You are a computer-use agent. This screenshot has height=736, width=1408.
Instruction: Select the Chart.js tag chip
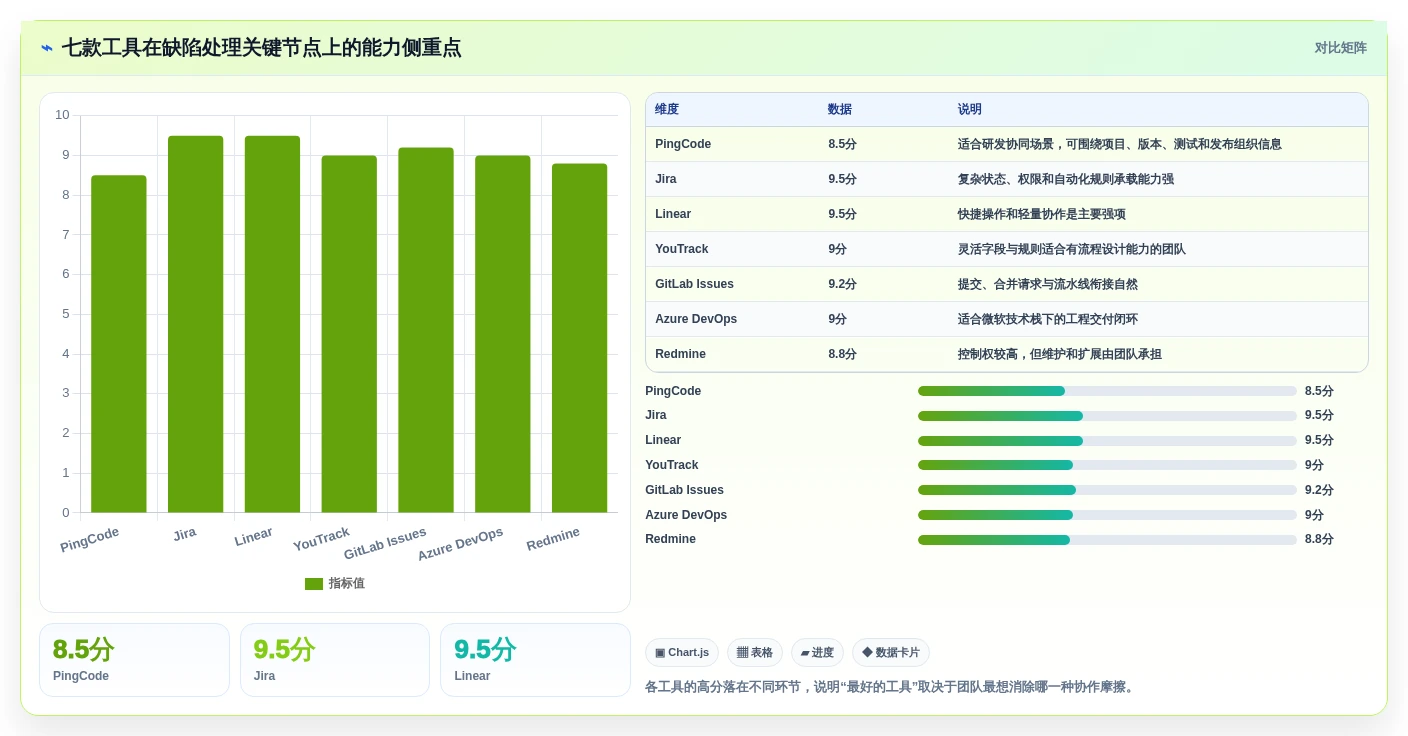[682, 652]
